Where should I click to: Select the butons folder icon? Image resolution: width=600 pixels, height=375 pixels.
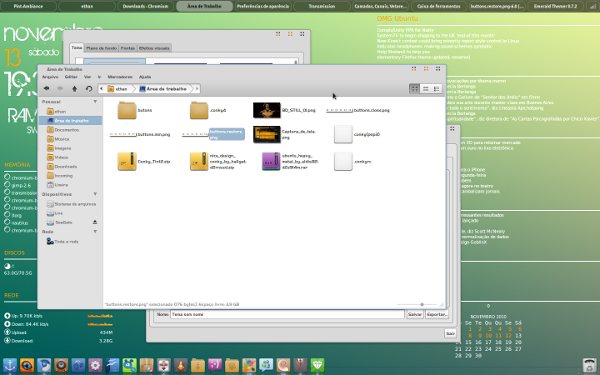tap(127, 110)
